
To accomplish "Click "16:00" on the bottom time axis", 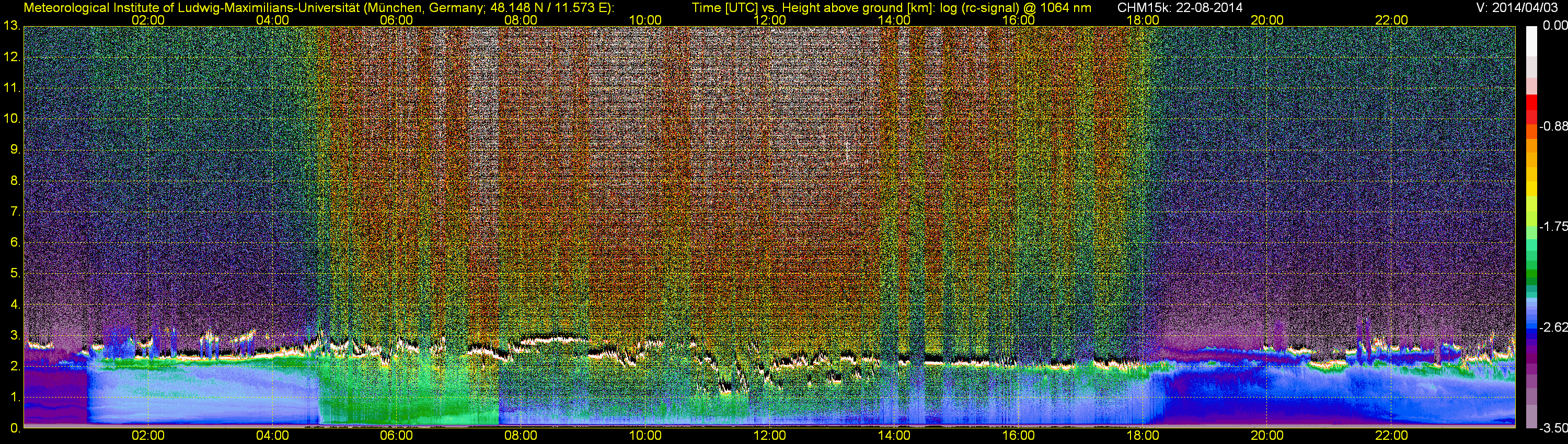I will coord(1018,436).
